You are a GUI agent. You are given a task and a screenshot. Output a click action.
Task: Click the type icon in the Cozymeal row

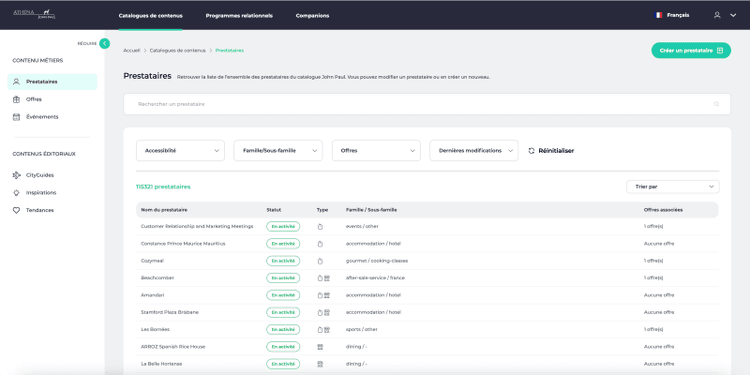[320, 261]
